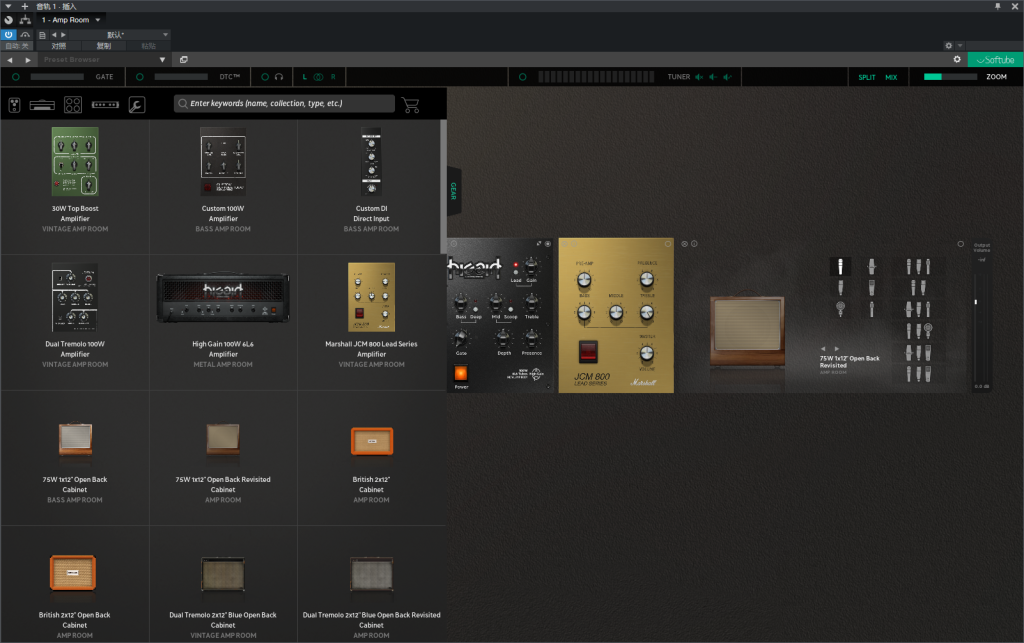Select the Marshall JCM 800 Lead Series thumbnail
Image resolution: width=1024 pixels, height=643 pixels.
372,297
